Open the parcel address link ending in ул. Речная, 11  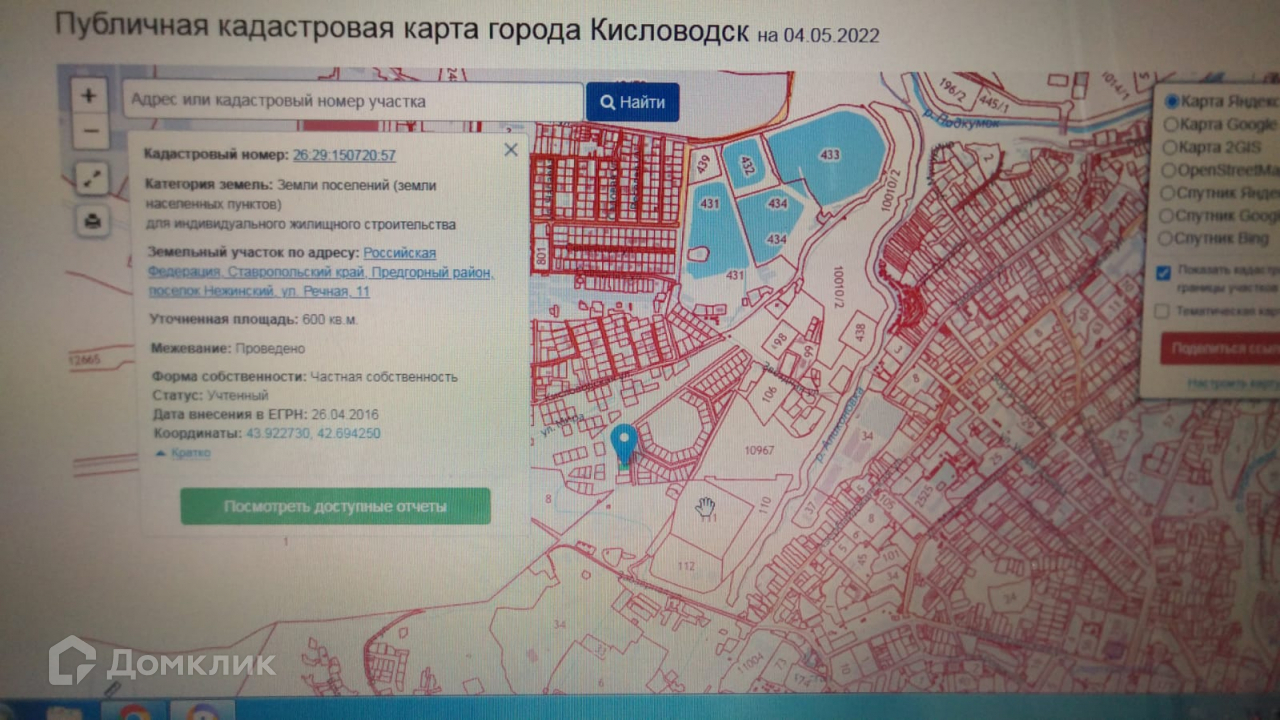tap(320, 271)
